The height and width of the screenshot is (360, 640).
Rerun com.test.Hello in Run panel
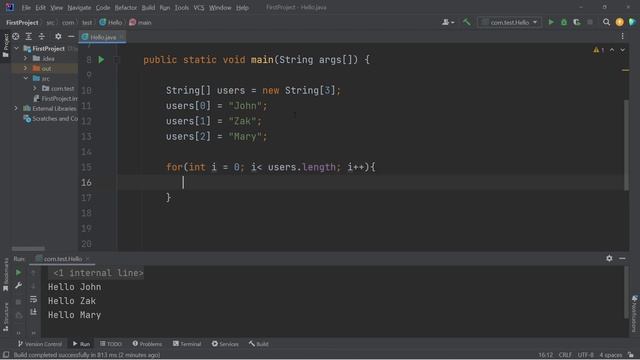coord(18,272)
